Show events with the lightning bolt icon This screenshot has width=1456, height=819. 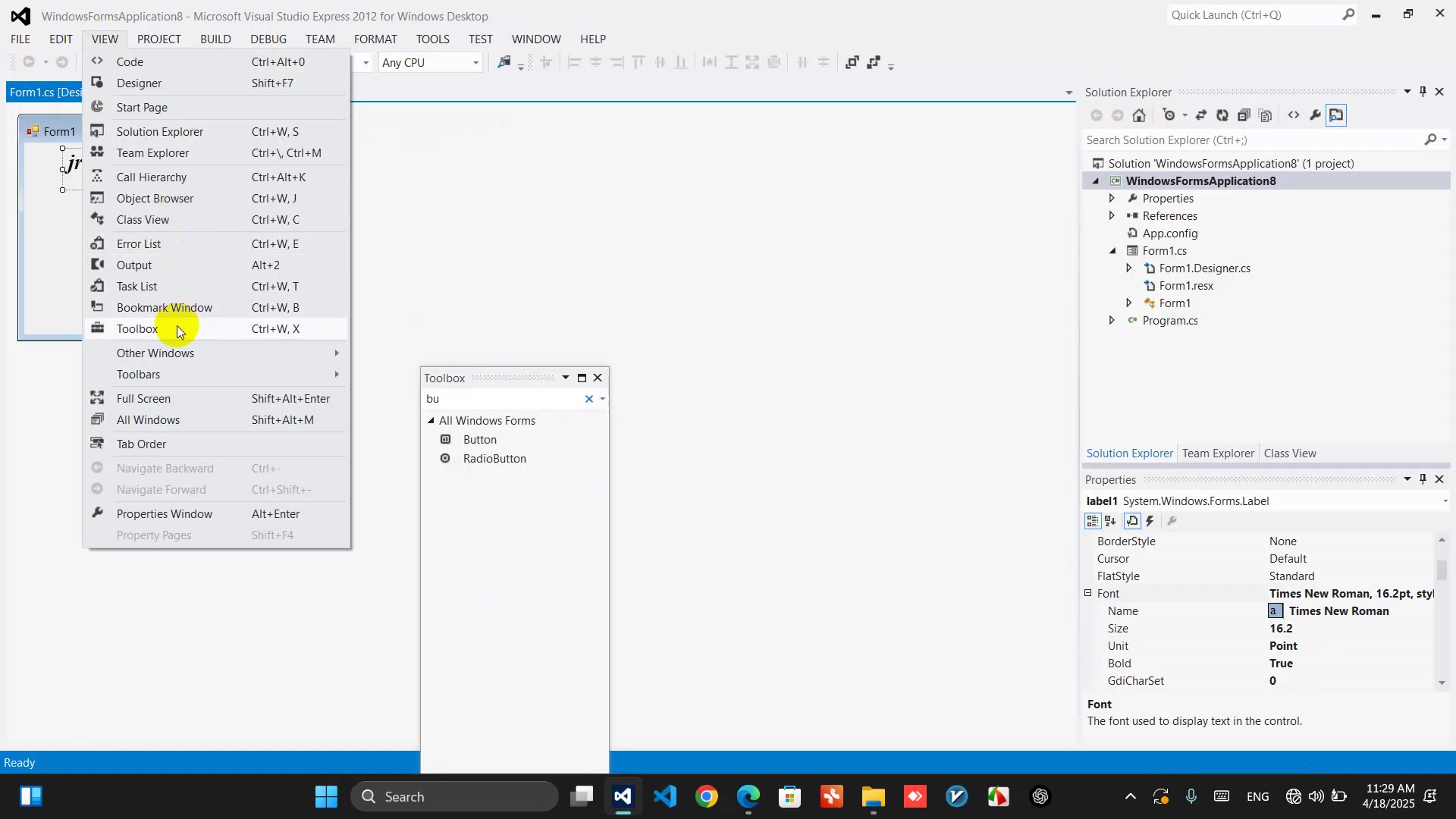coord(1150,521)
